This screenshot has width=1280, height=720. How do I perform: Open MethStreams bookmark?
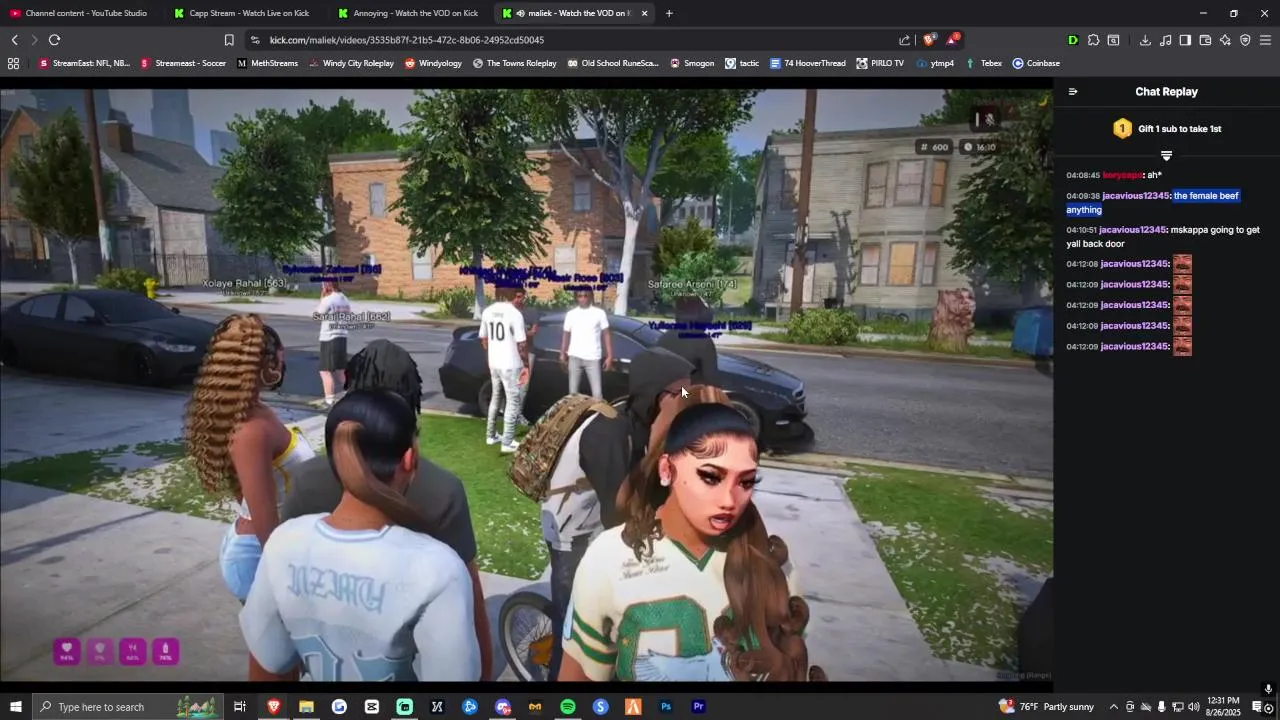coord(267,63)
